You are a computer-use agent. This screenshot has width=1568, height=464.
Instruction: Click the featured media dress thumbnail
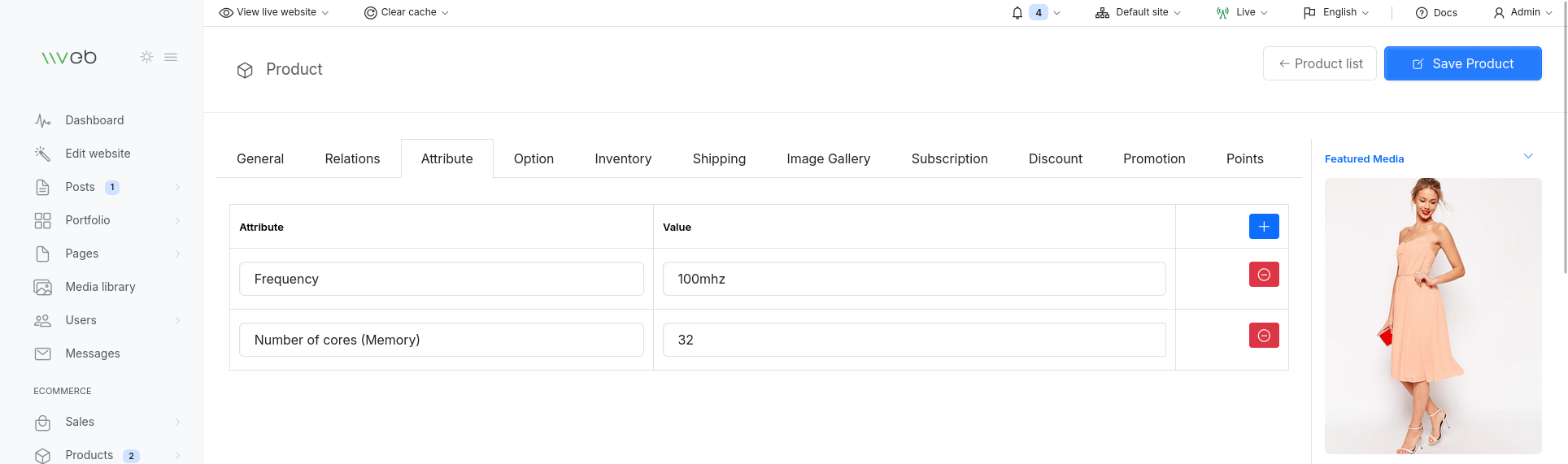point(1432,315)
